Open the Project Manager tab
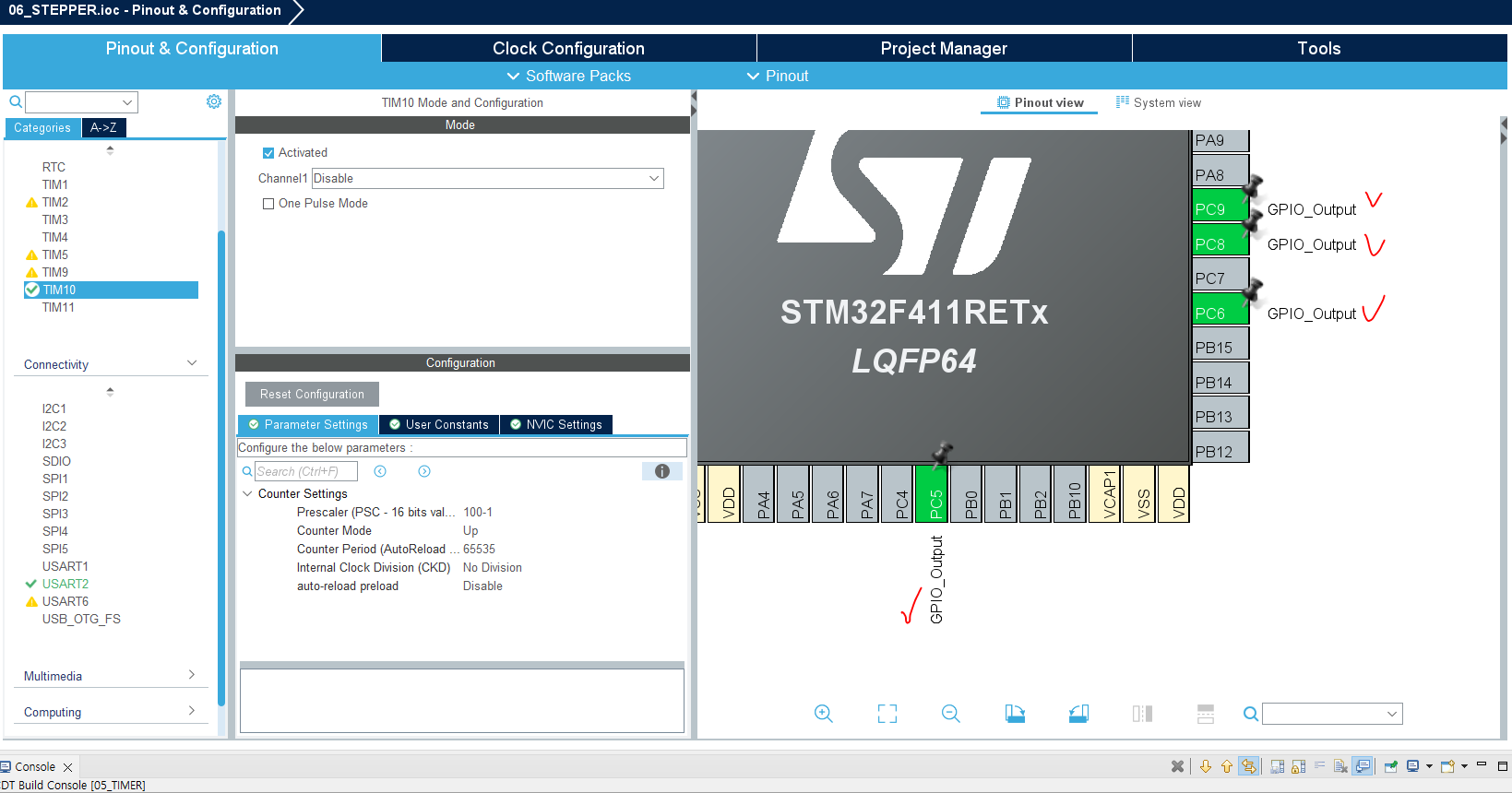The height and width of the screenshot is (793, 1512). coord(944,48)
